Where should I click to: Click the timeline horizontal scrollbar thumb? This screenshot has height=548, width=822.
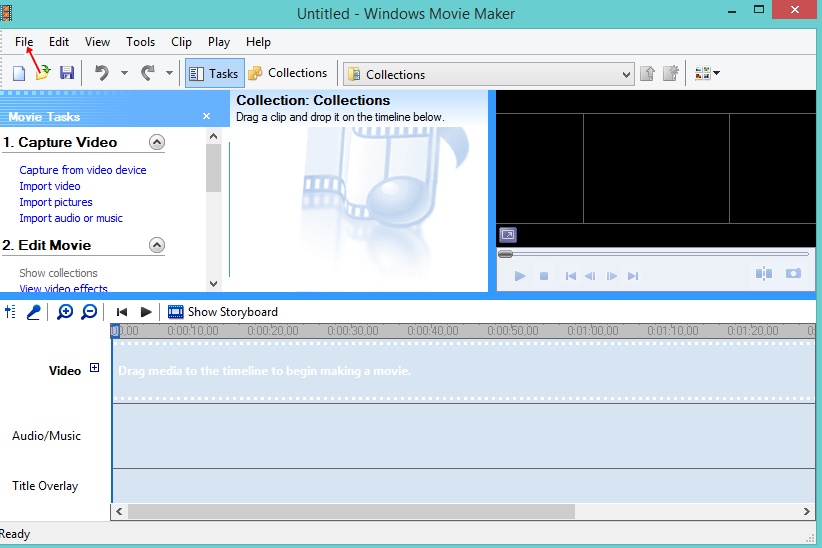pyautogui.click(x=351, y=512)
